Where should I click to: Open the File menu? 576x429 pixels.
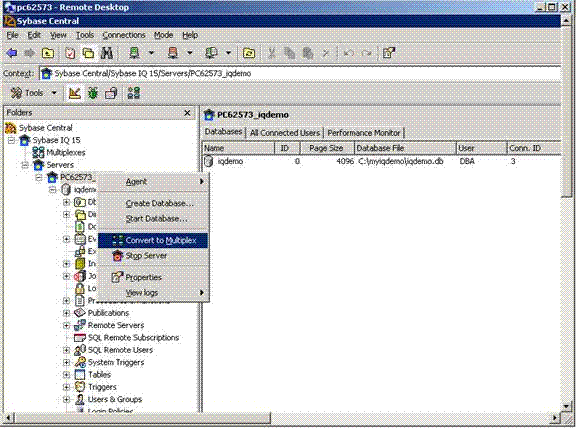[12, 35]
